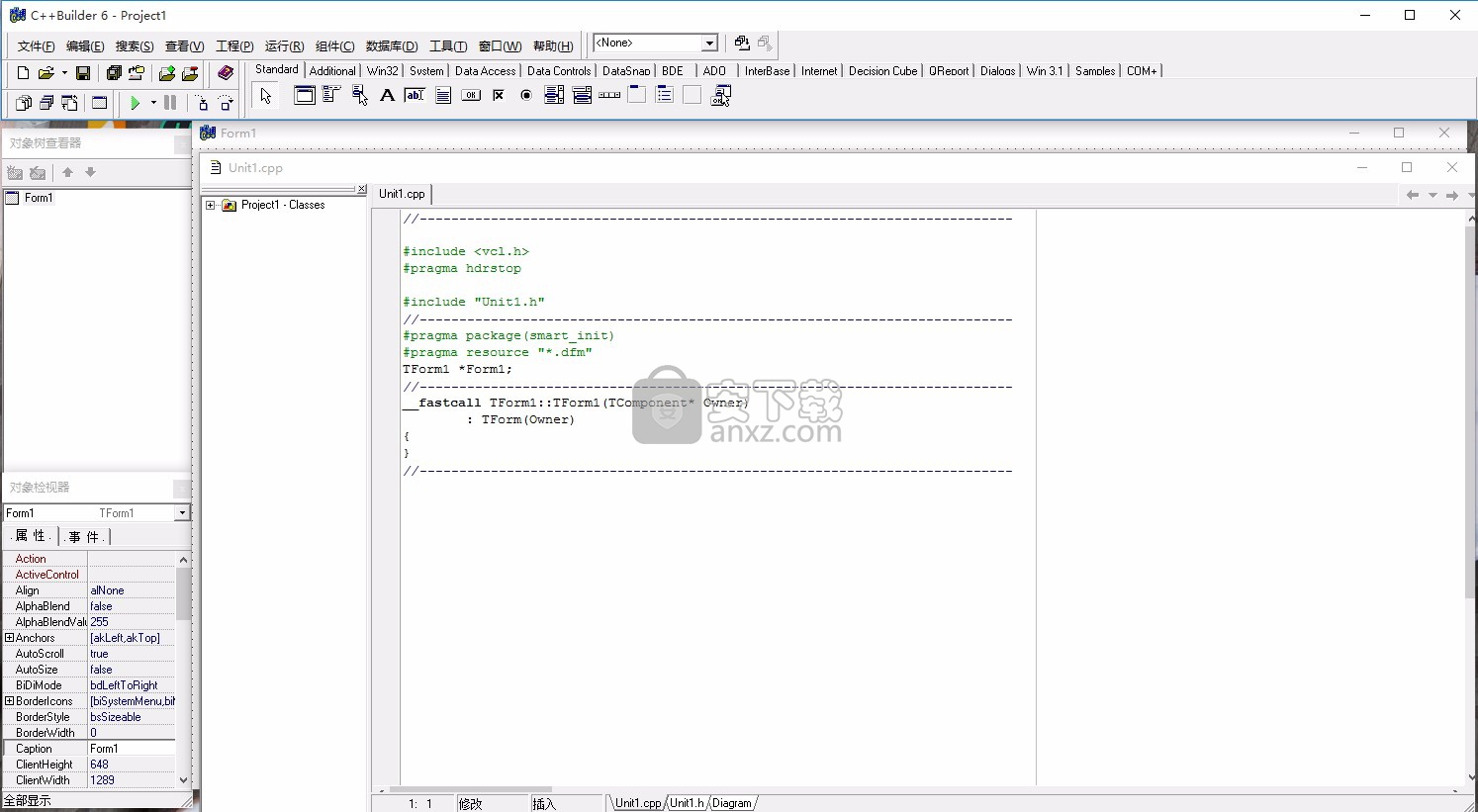The width and height of the screenshot is (1478, 812).
Task: Click the Open file folder icon
Action: (46, 73)
